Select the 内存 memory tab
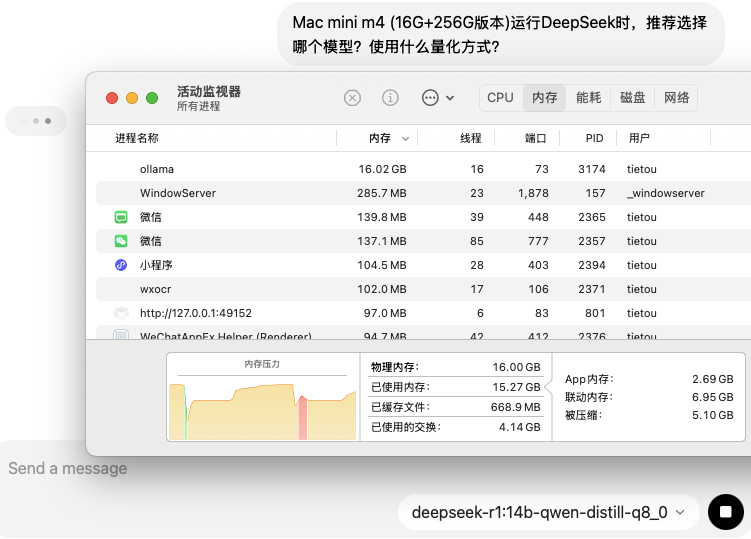 click(545, 98)
